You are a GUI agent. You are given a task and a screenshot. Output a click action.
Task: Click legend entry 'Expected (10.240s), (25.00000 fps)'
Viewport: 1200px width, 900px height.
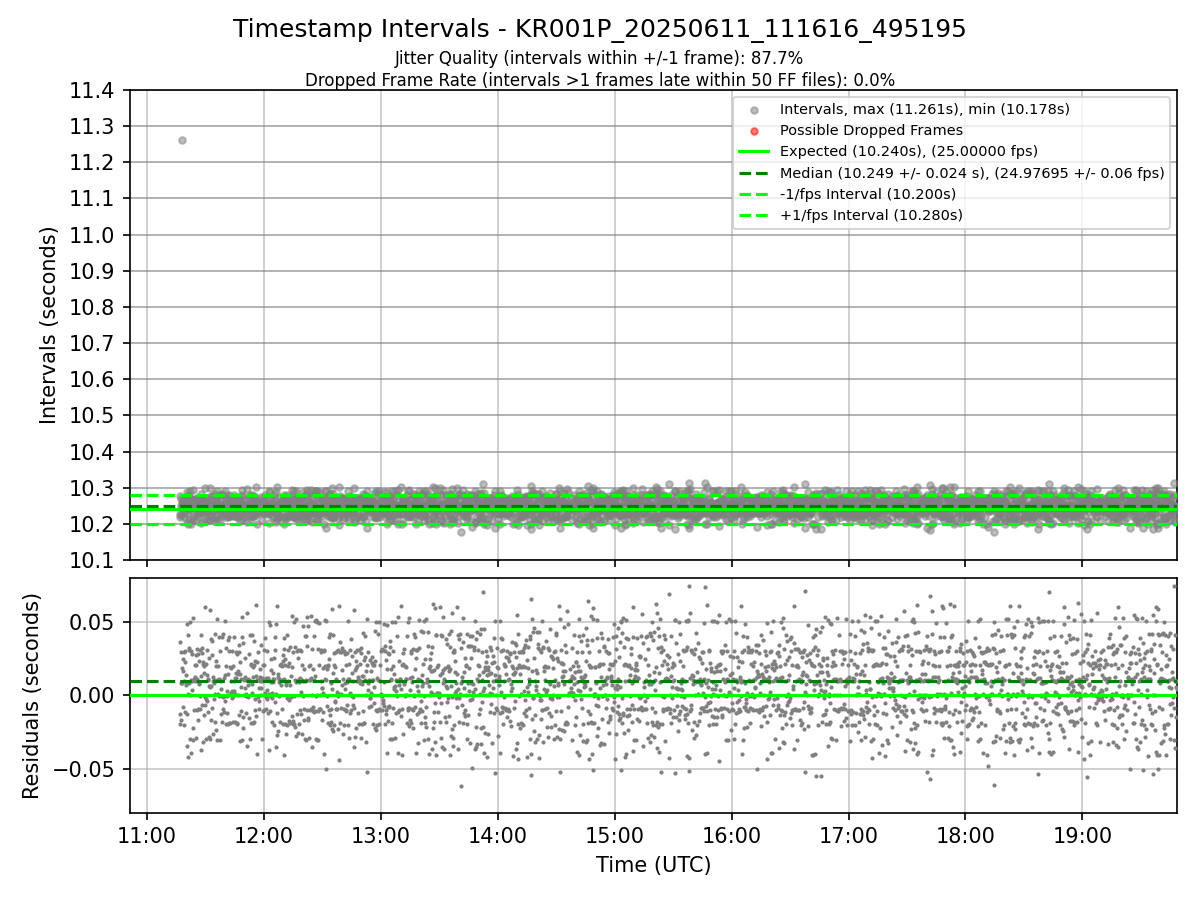pos(909,151)
